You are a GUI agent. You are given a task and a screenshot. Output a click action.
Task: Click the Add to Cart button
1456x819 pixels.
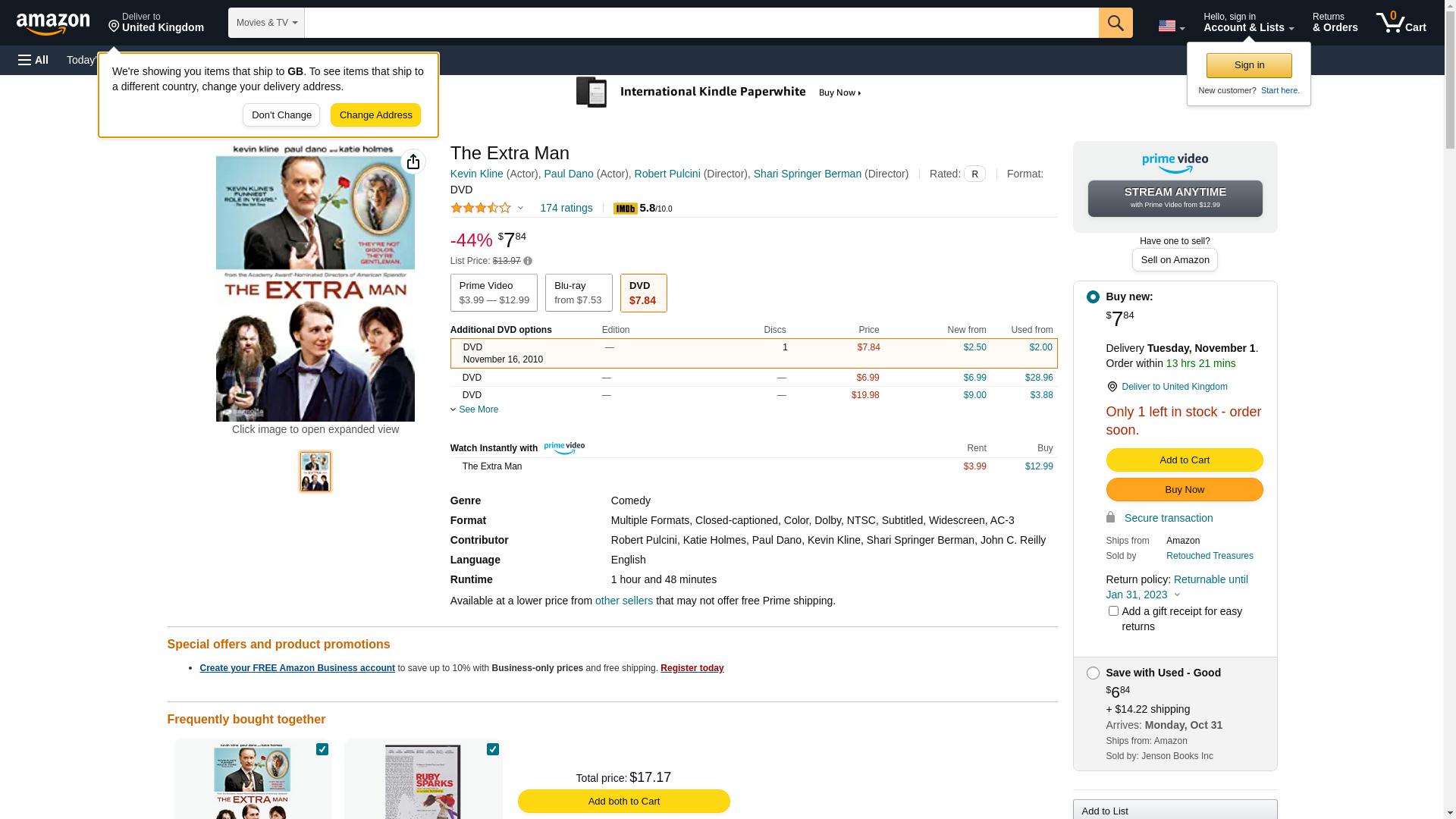point(1184,460)
